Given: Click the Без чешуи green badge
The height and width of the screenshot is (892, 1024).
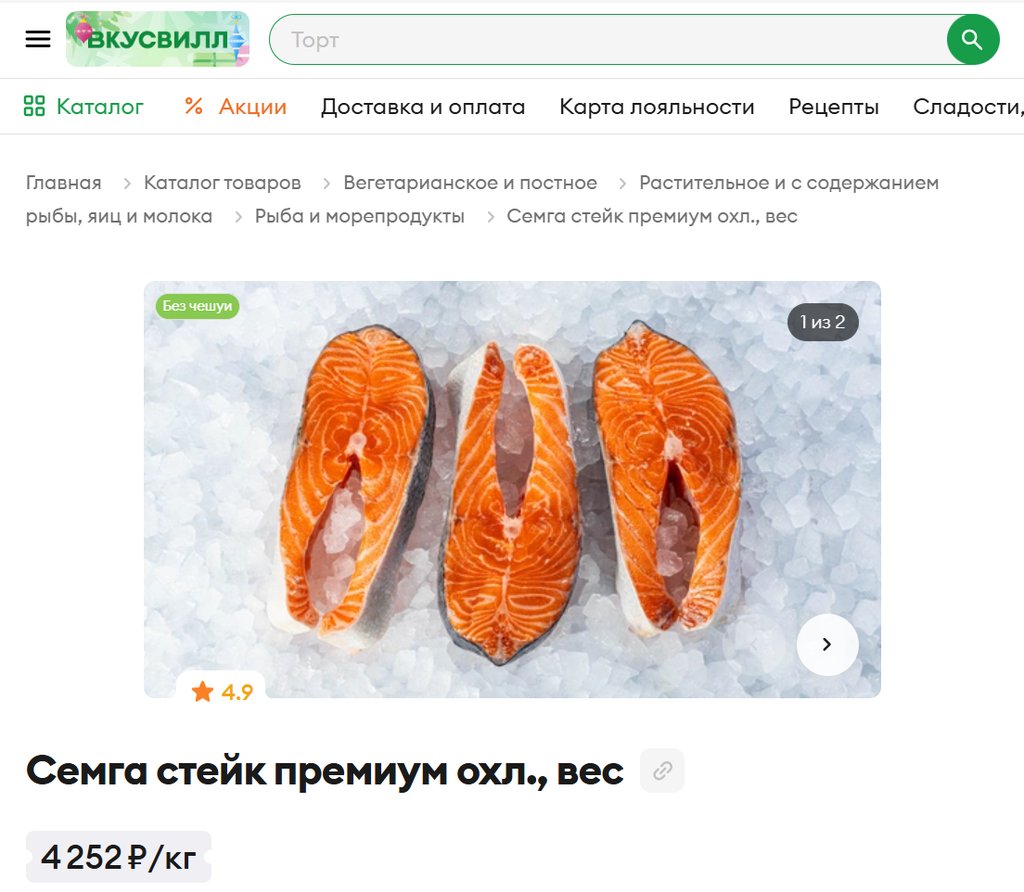Looking at the screenshot, I should tap(197, 306).
